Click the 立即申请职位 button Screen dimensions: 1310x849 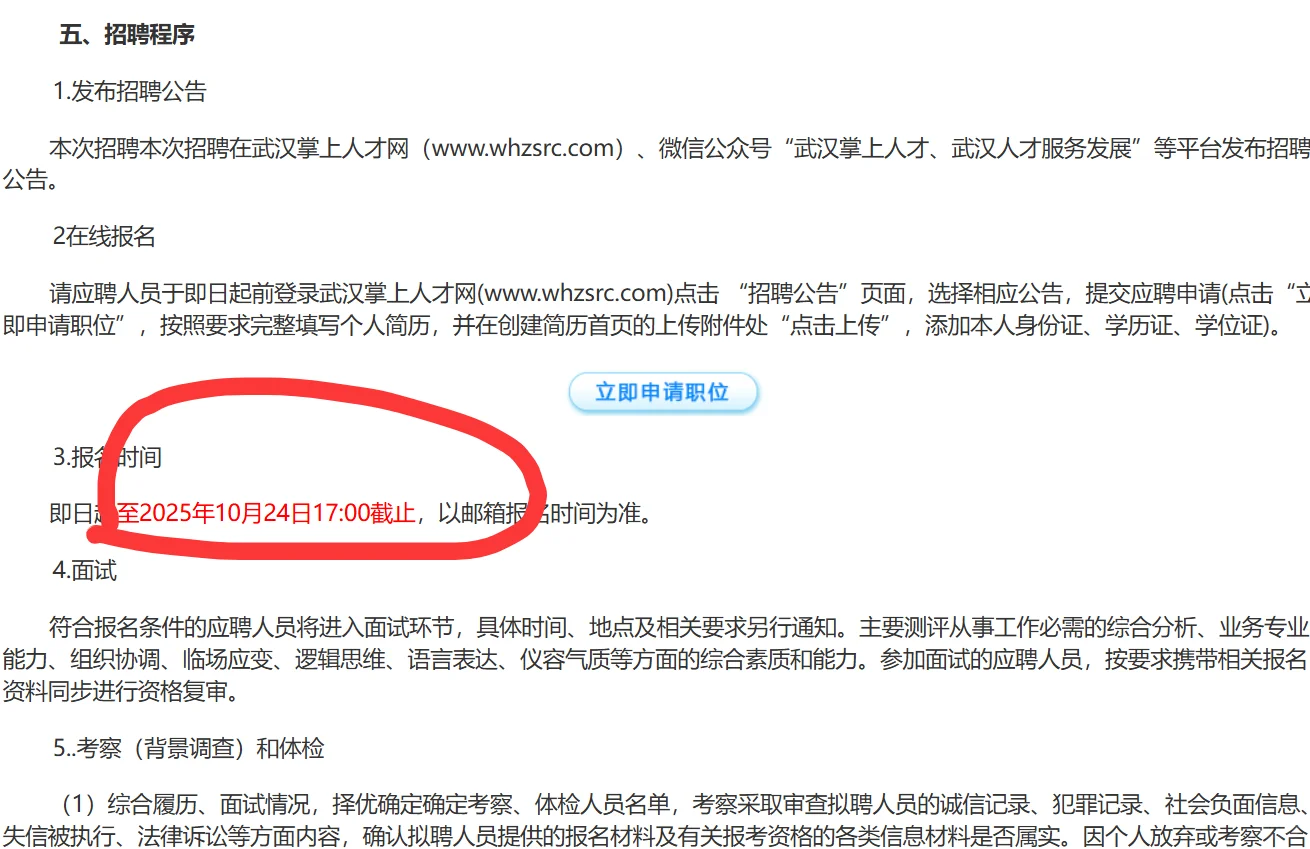tap(663, 392)
